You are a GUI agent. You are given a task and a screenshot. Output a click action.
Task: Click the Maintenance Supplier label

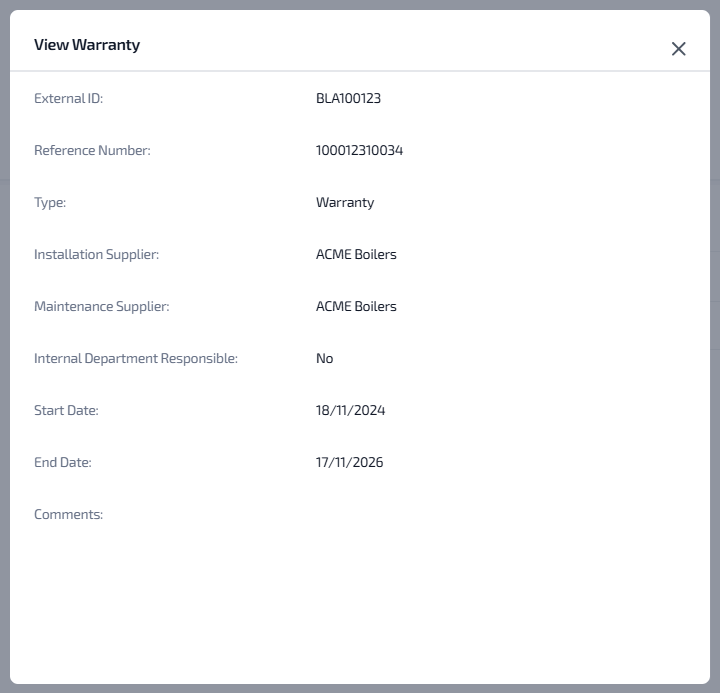101,307
